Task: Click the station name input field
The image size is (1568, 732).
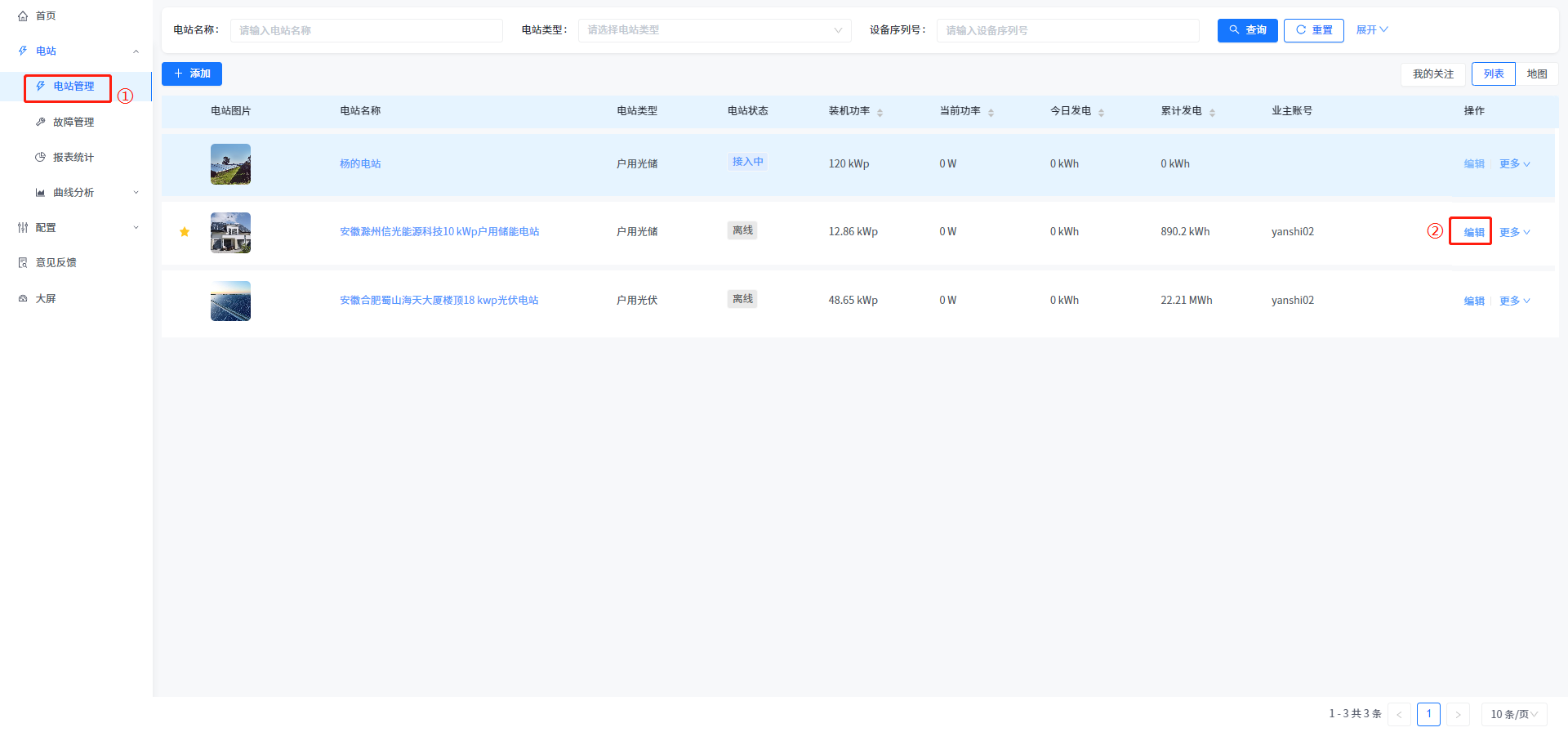Action: pyautogui.click(x=366, y=30)
